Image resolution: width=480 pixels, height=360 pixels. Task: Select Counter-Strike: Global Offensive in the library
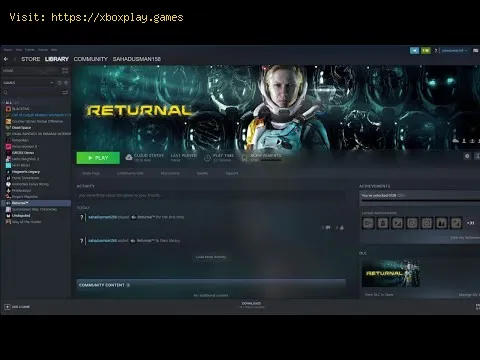click(x=37, y=121)
